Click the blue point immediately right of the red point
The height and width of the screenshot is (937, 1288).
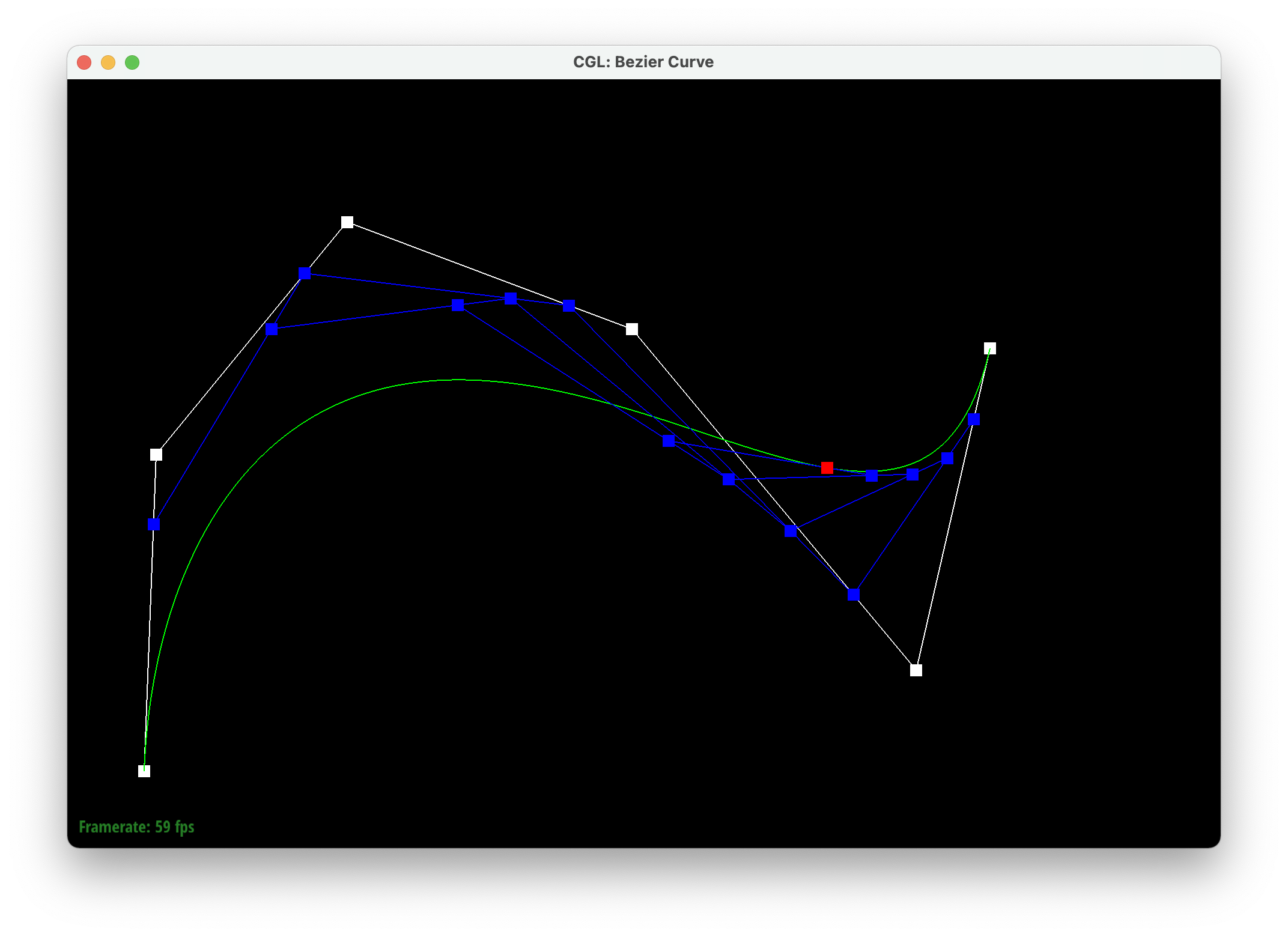coord(872,476)
